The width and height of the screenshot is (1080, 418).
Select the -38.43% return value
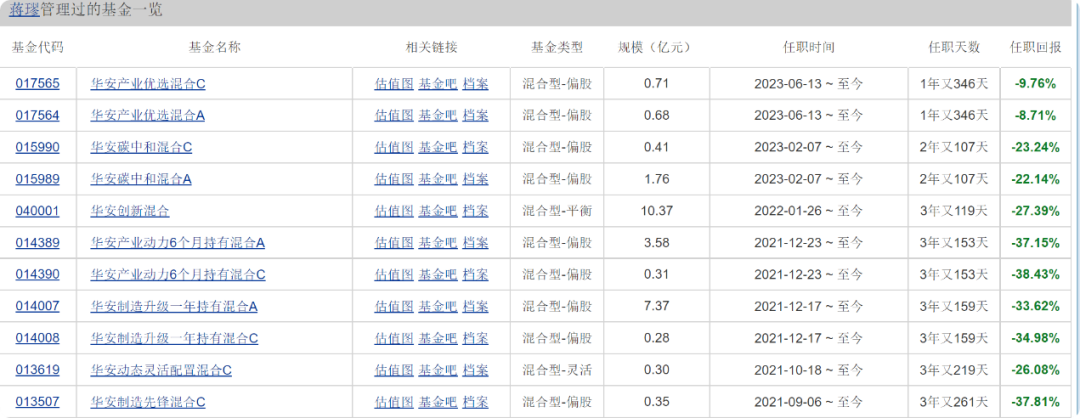point(1035,274)
